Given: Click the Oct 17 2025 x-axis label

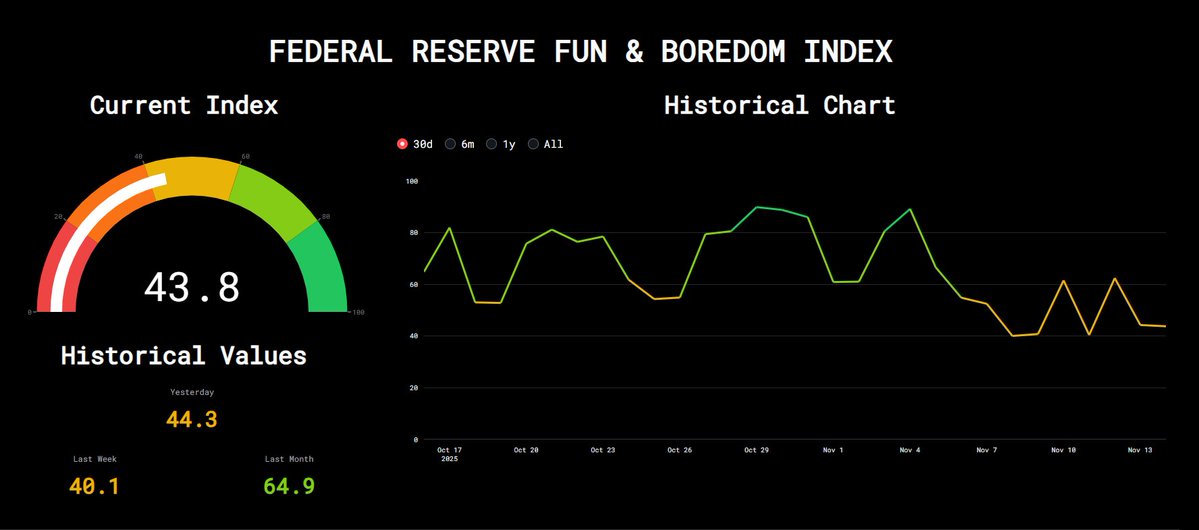Looking at the screenshot, I should (450, 454).
